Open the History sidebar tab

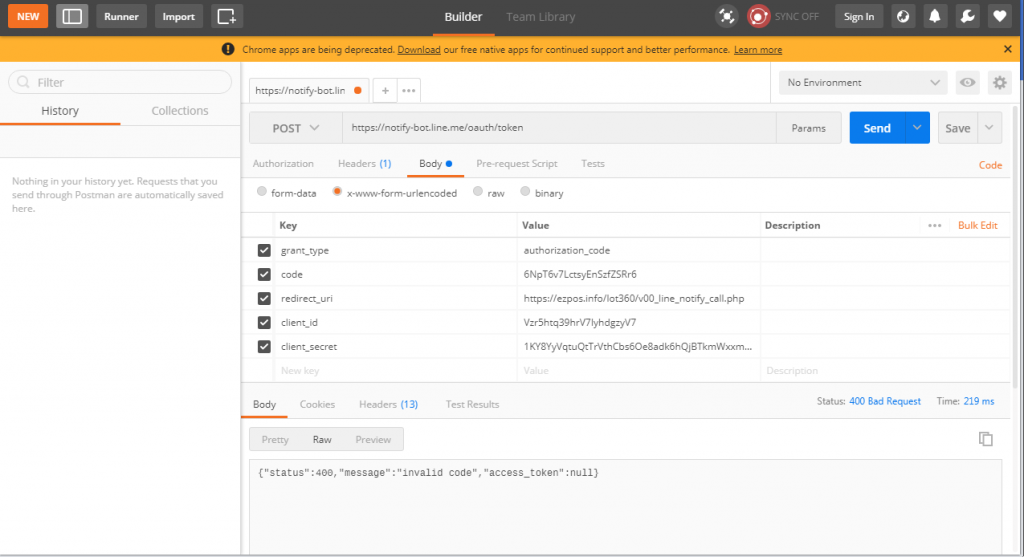click(60, 111)
